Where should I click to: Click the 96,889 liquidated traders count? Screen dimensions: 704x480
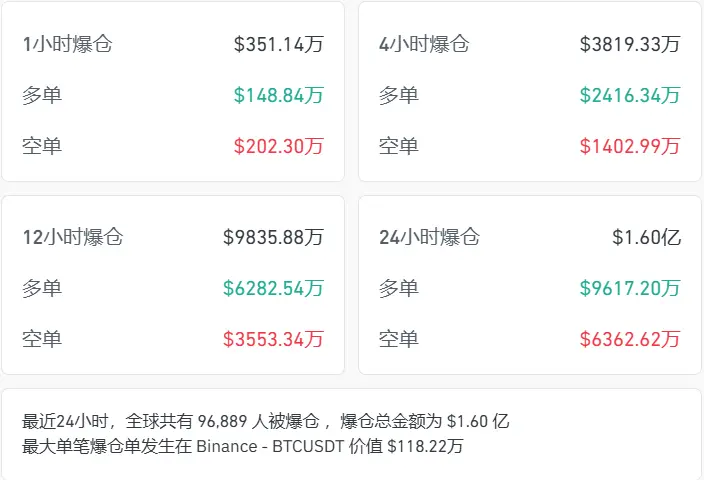point(232,421)
